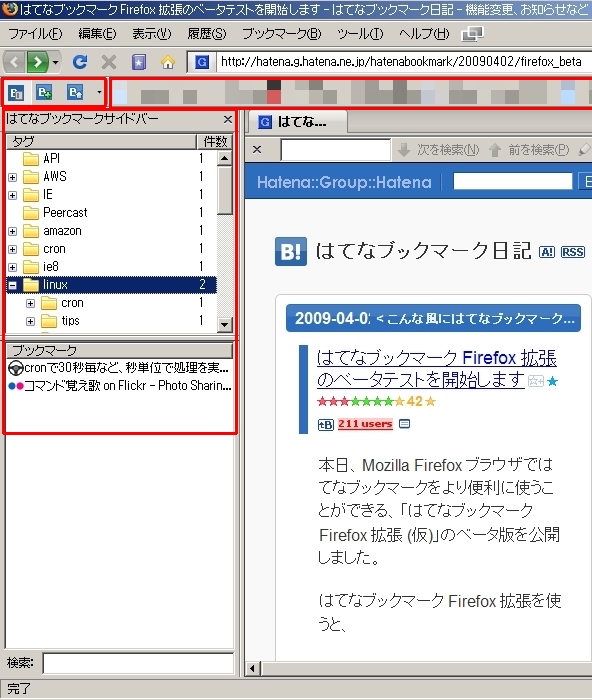The width and height of the screenshot is (592, 700).
Task: Click the third Hatena Bookmark toolbar icon
Action: 75,93
